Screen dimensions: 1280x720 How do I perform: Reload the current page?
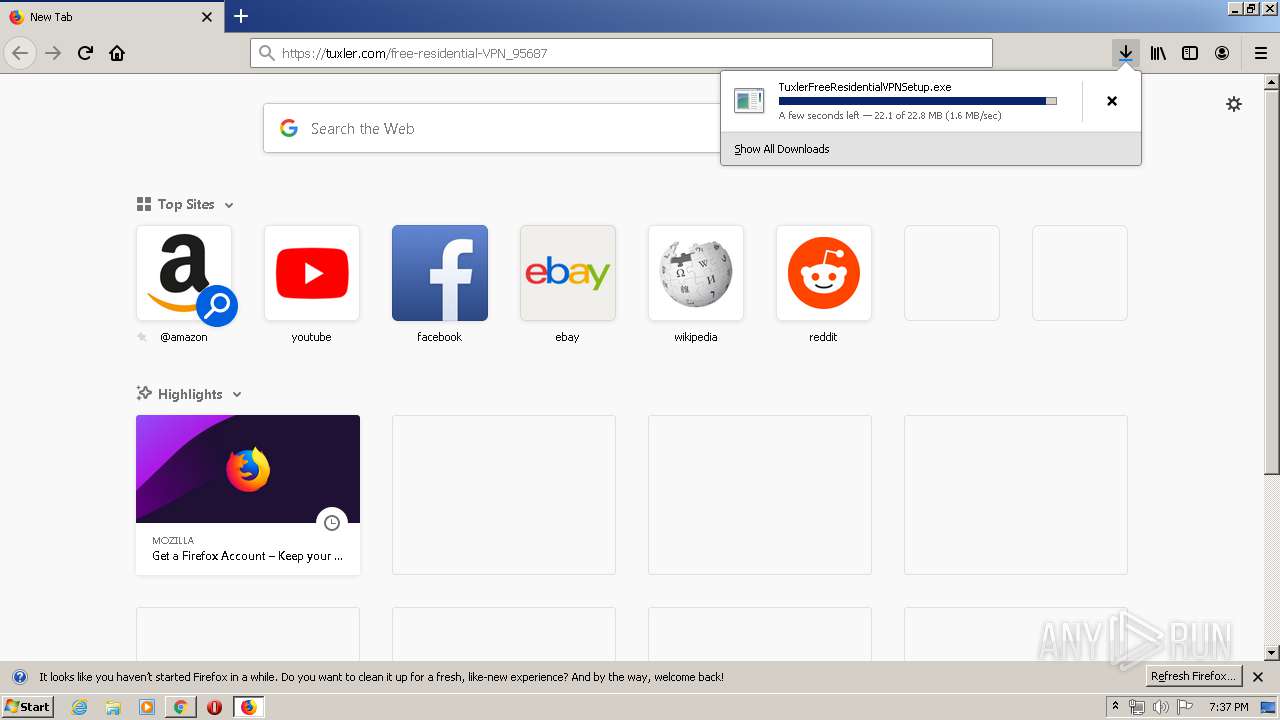click(x=85, y=53)
